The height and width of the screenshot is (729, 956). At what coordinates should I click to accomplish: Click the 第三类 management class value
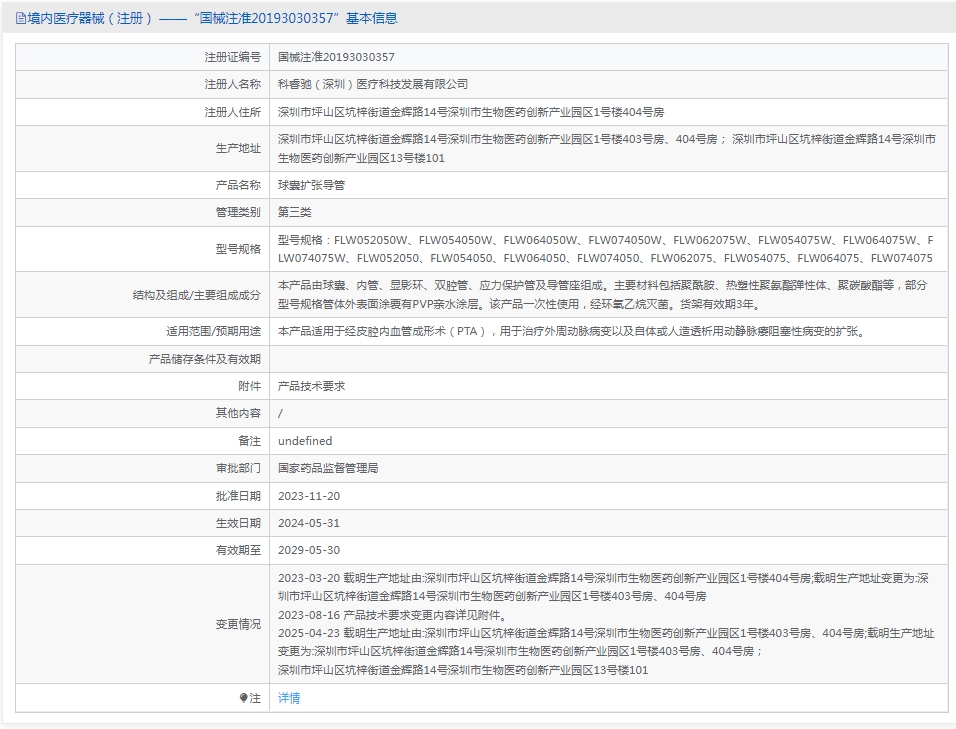tap(295, 212)
